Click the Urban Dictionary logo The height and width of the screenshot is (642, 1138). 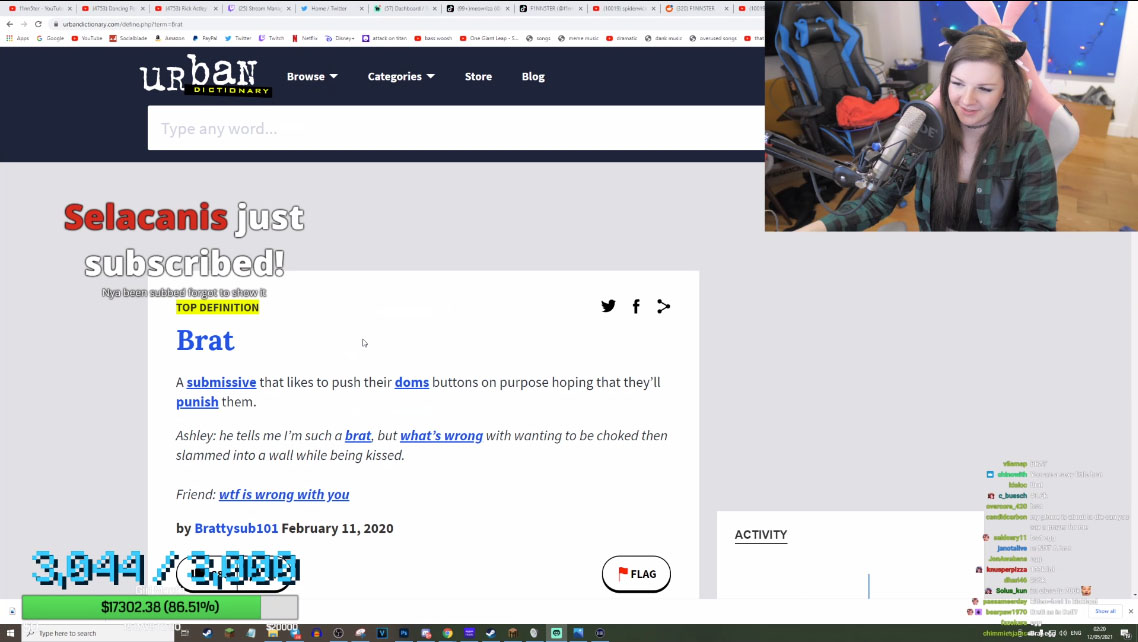205,75
